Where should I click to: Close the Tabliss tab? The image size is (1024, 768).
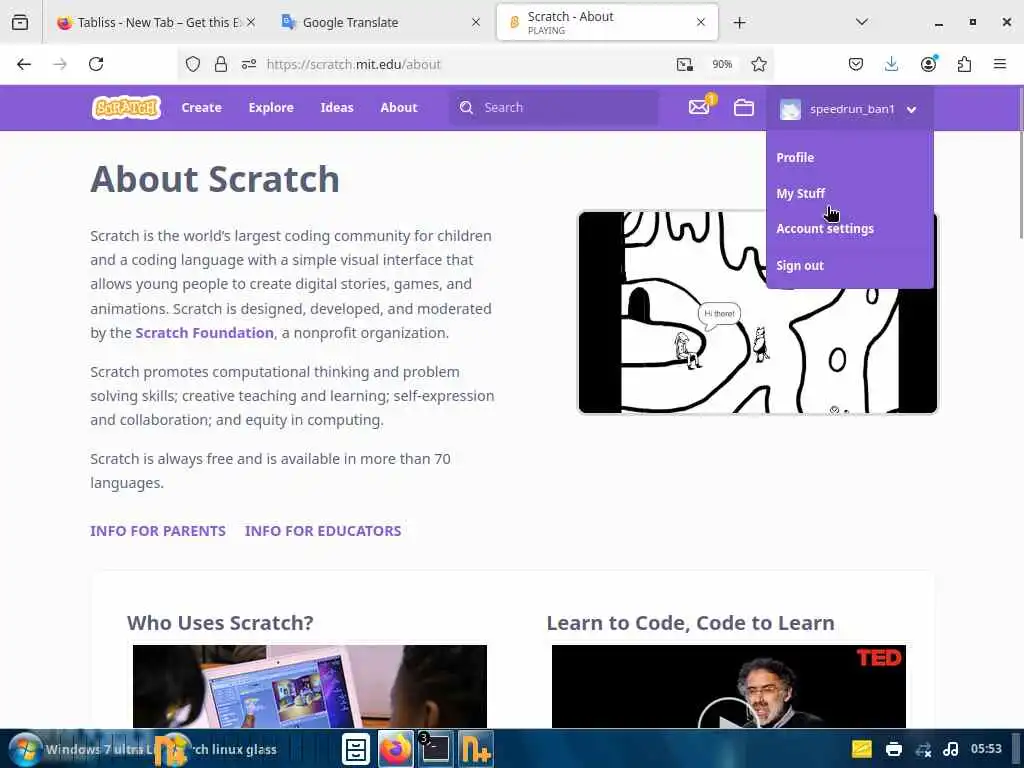251,22
